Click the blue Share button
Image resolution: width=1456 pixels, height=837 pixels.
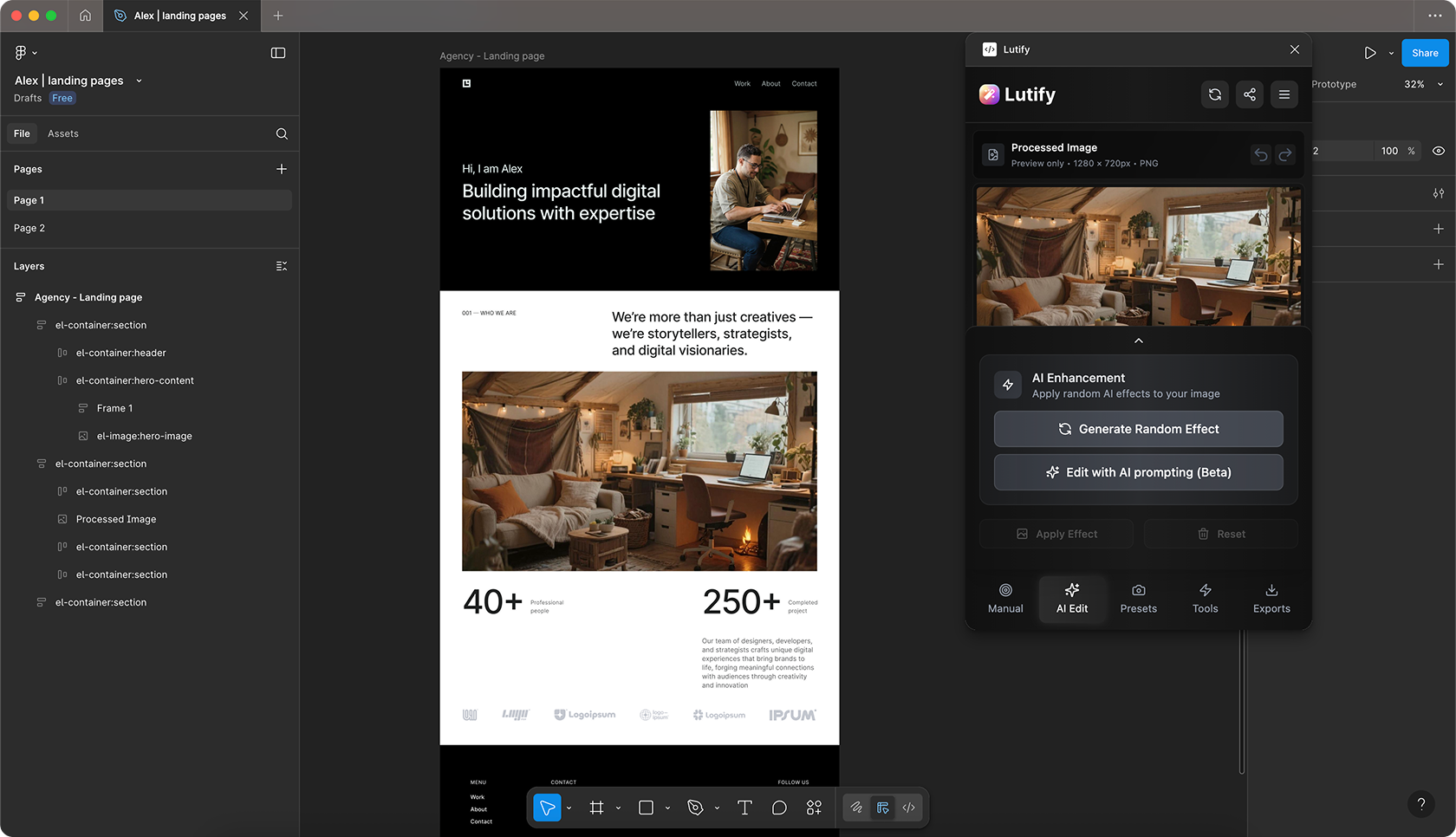(1424, 53)
